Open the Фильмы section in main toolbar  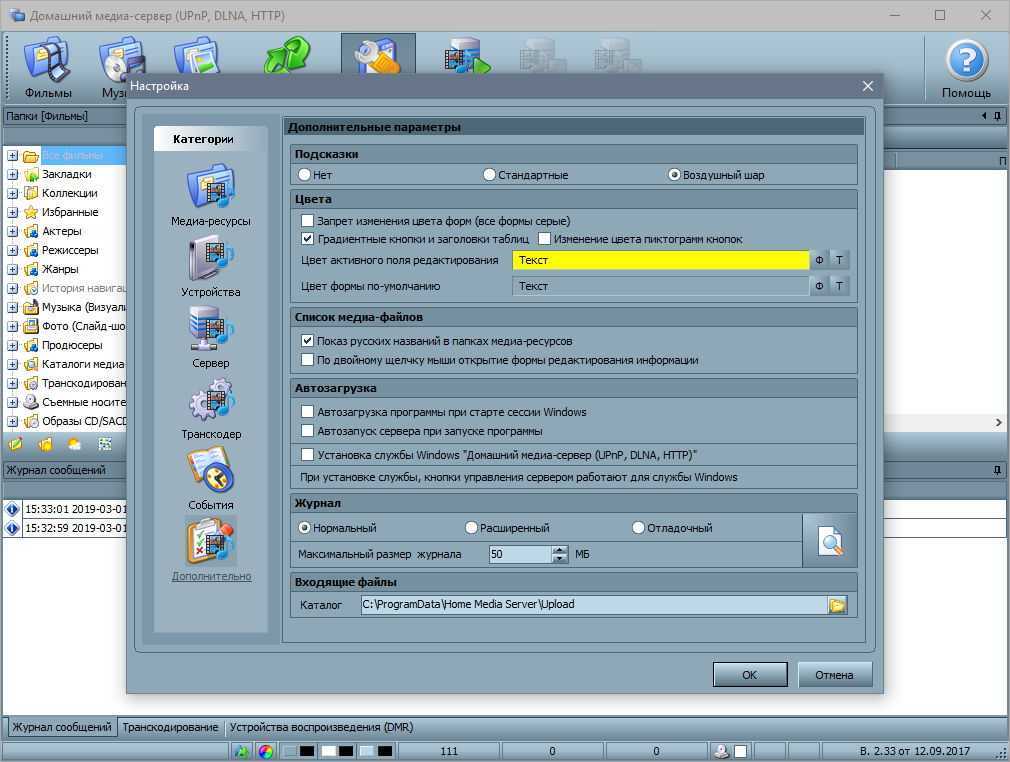pos(48,68)
